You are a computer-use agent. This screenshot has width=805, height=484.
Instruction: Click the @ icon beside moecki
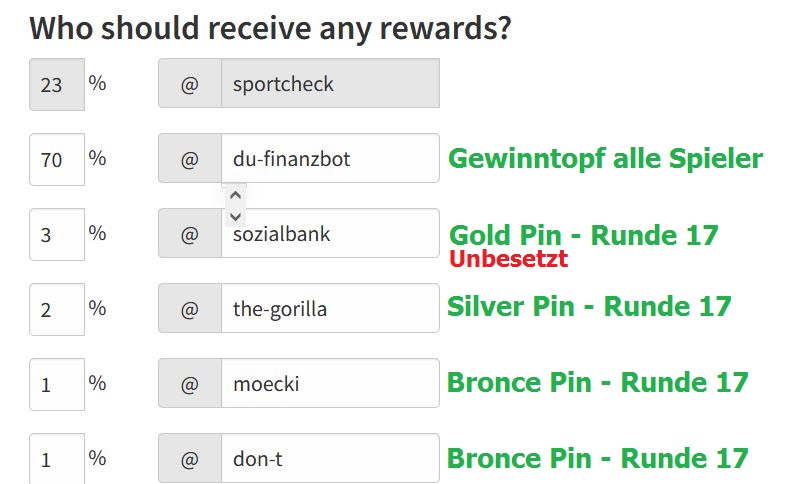(190, 383)
